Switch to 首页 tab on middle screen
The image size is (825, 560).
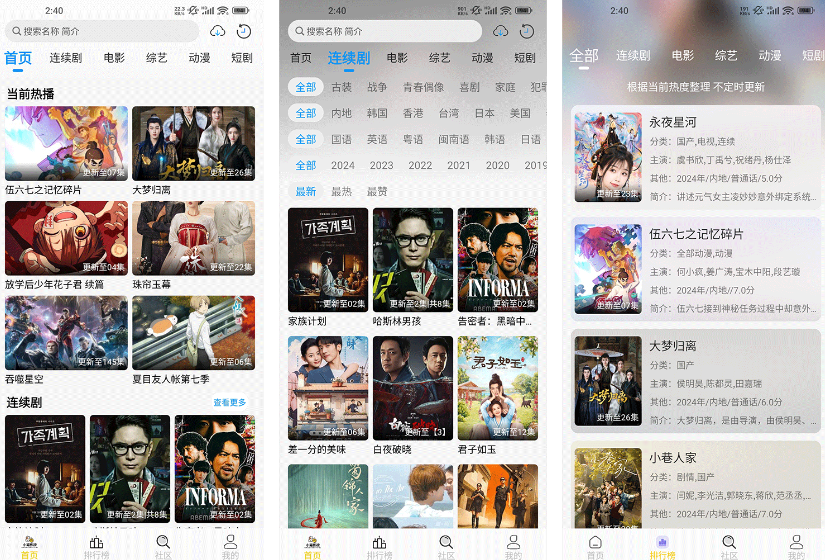(x=301, y=58)
